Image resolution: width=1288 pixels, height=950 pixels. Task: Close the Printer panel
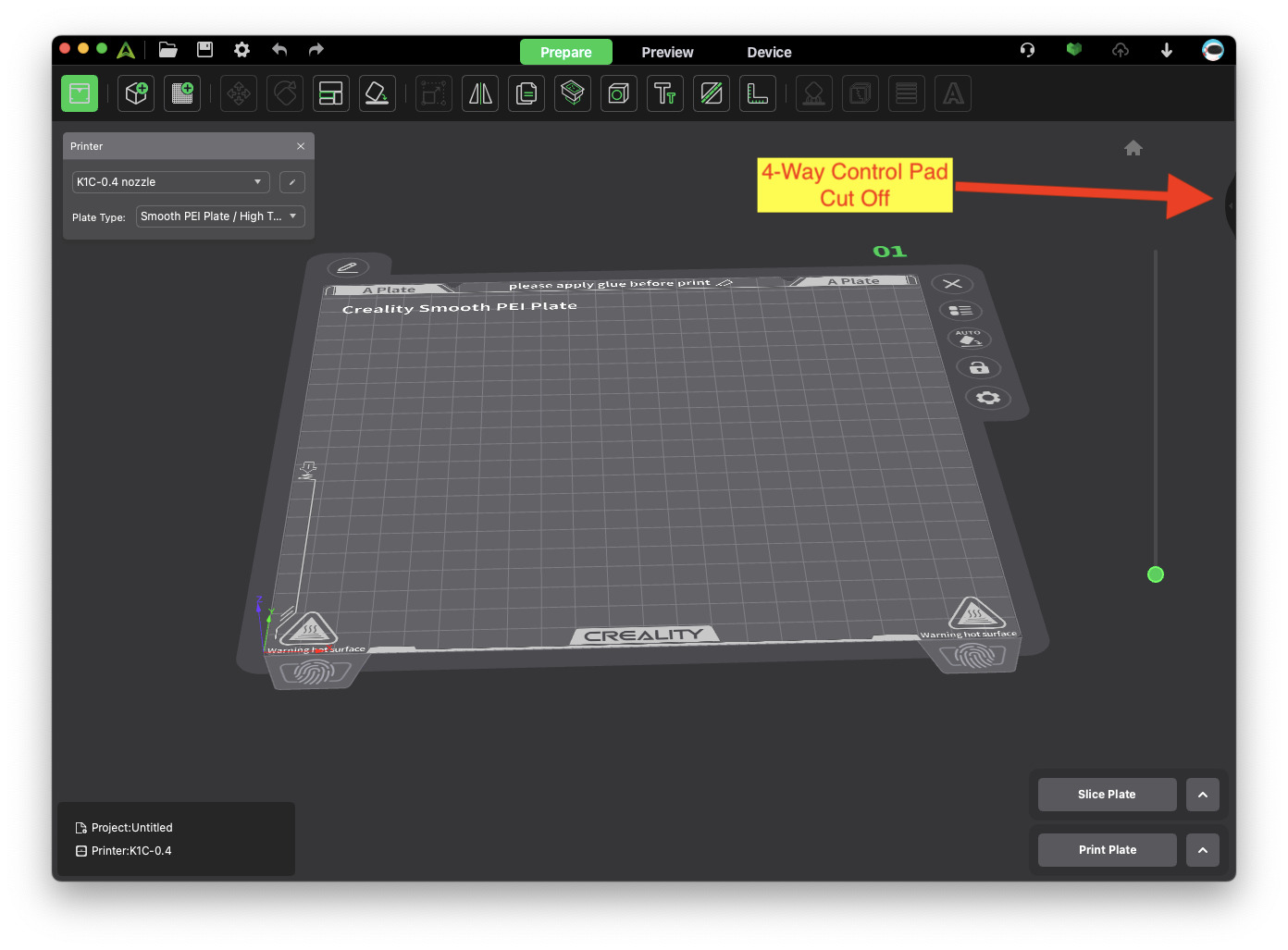301,146
